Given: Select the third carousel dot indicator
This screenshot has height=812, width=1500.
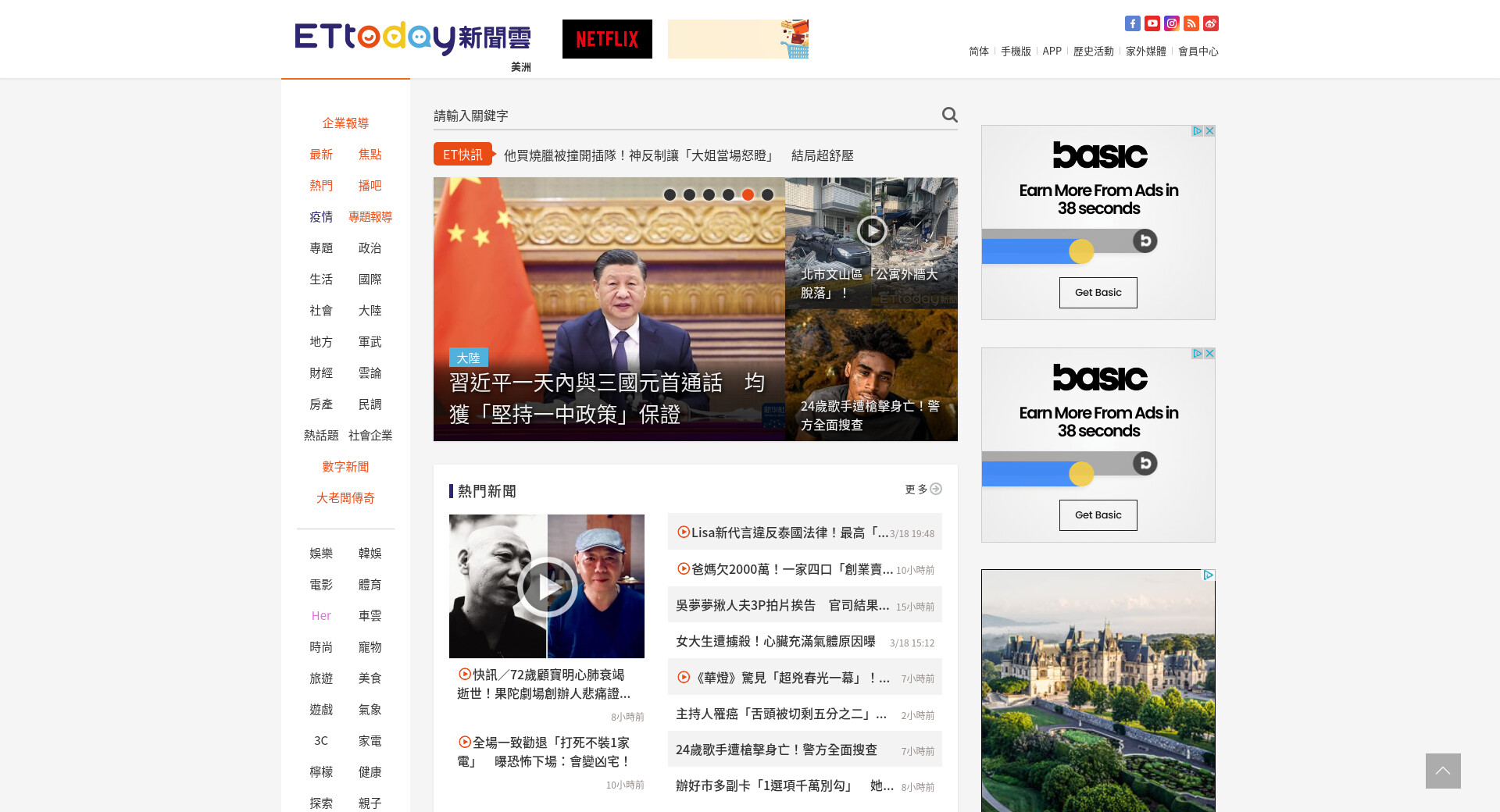Looking at the screenshot, I should click(709, 194).
